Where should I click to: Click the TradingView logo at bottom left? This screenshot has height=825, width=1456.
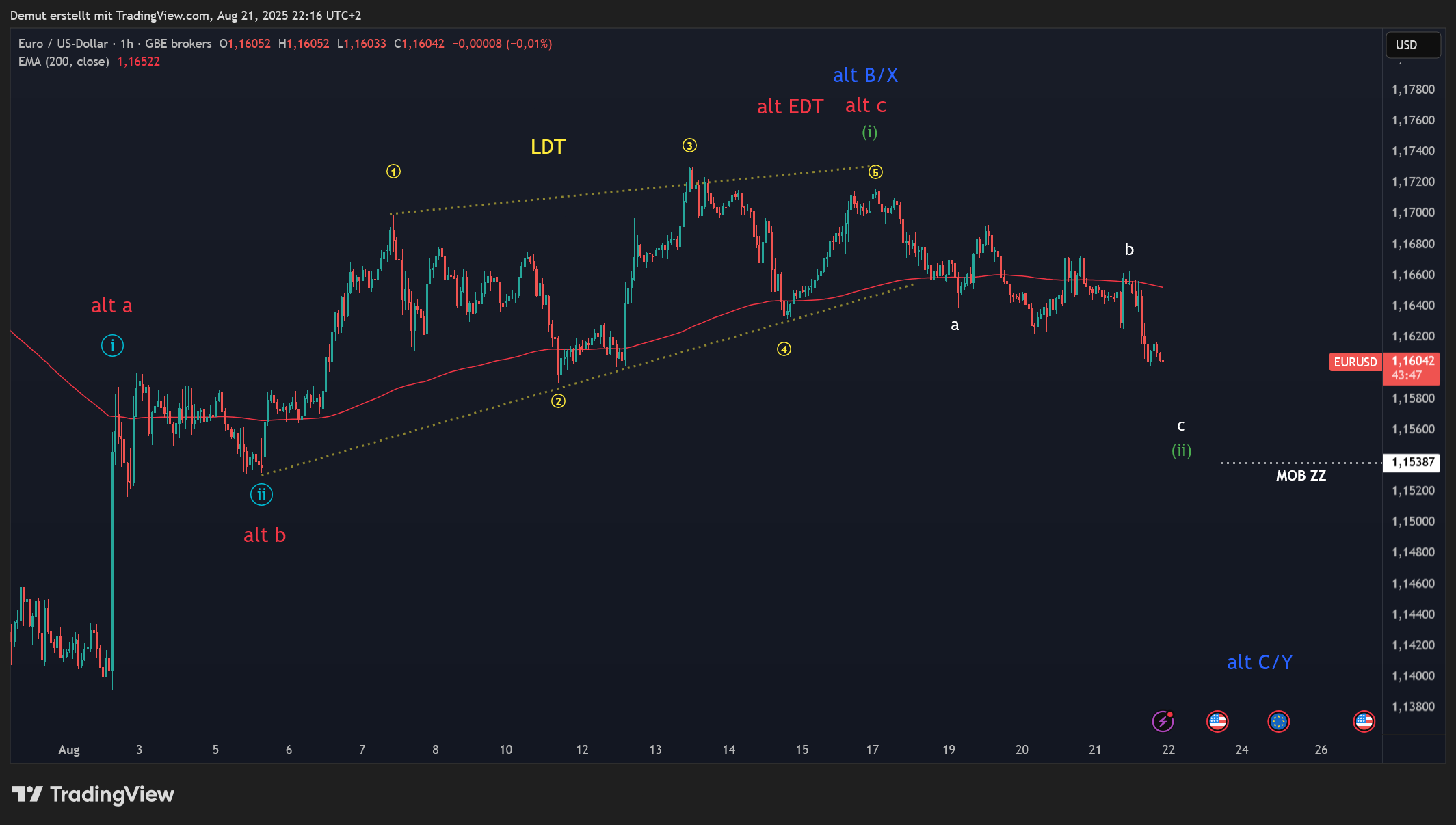(94, 794)
